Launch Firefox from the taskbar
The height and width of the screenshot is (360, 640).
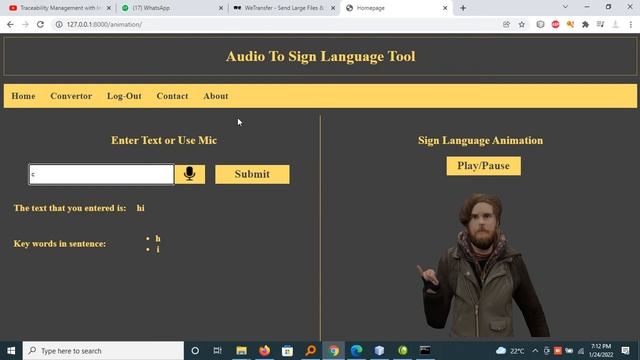[x=264, y=351]
